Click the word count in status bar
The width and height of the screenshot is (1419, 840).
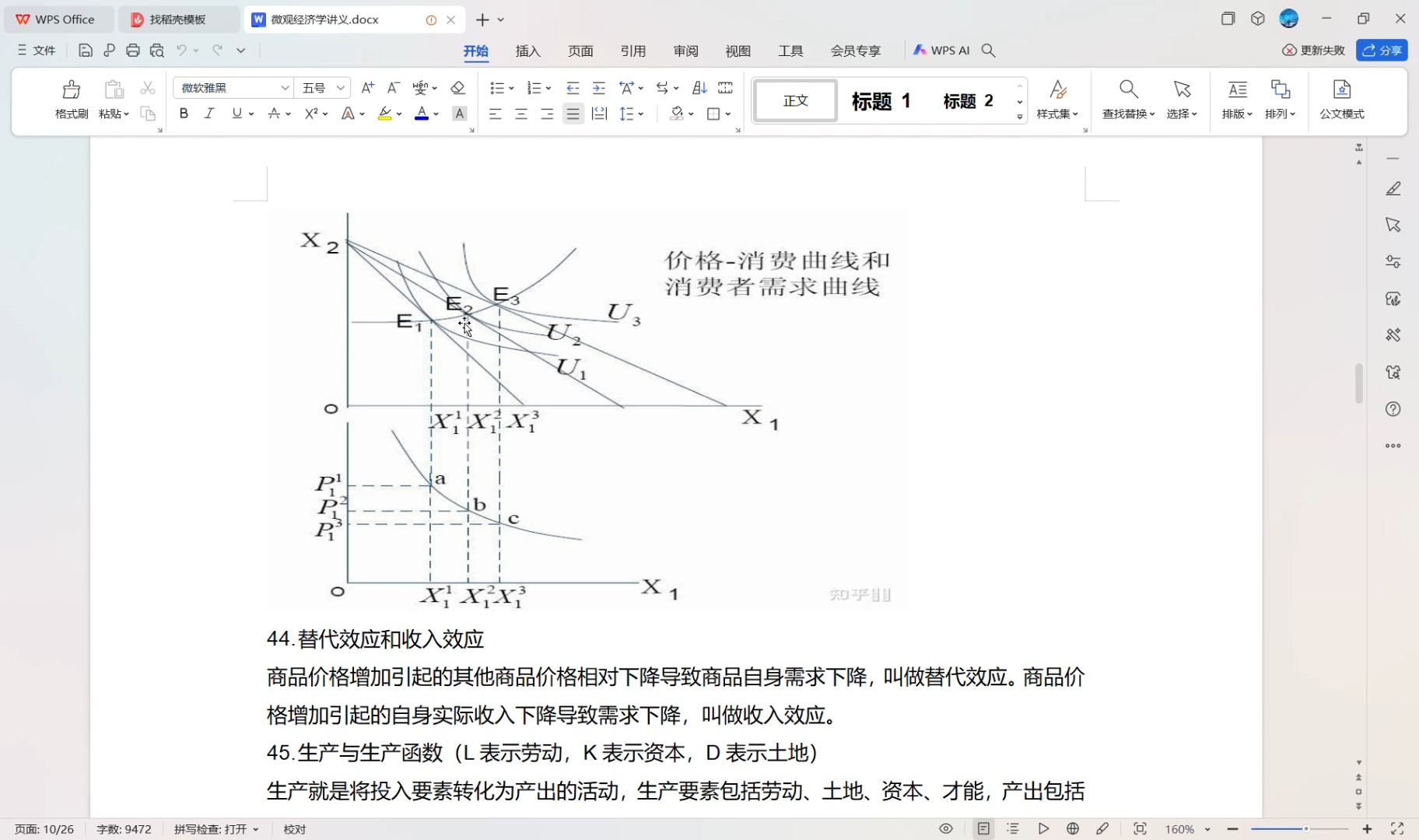pyautogui.click(x=124, y=829)
